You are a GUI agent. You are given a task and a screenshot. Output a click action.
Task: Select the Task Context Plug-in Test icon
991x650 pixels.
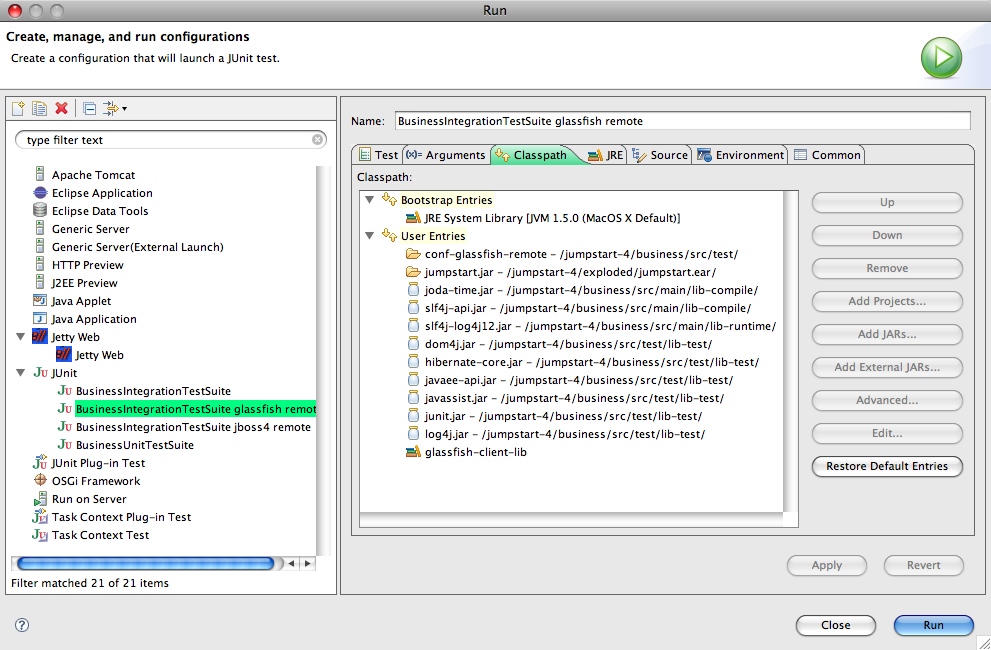pos(40,517)
